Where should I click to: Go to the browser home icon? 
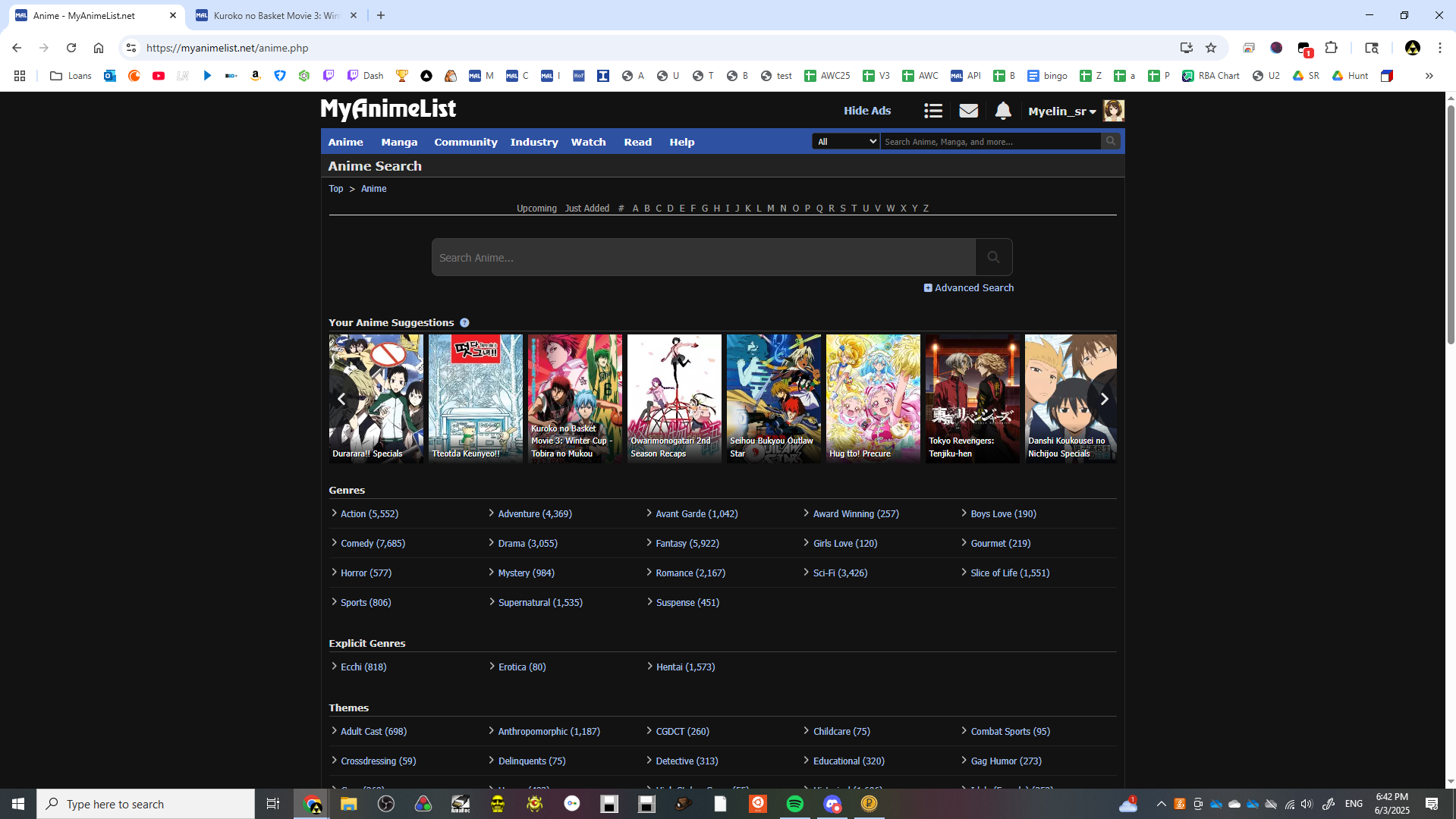click(99, 48)
